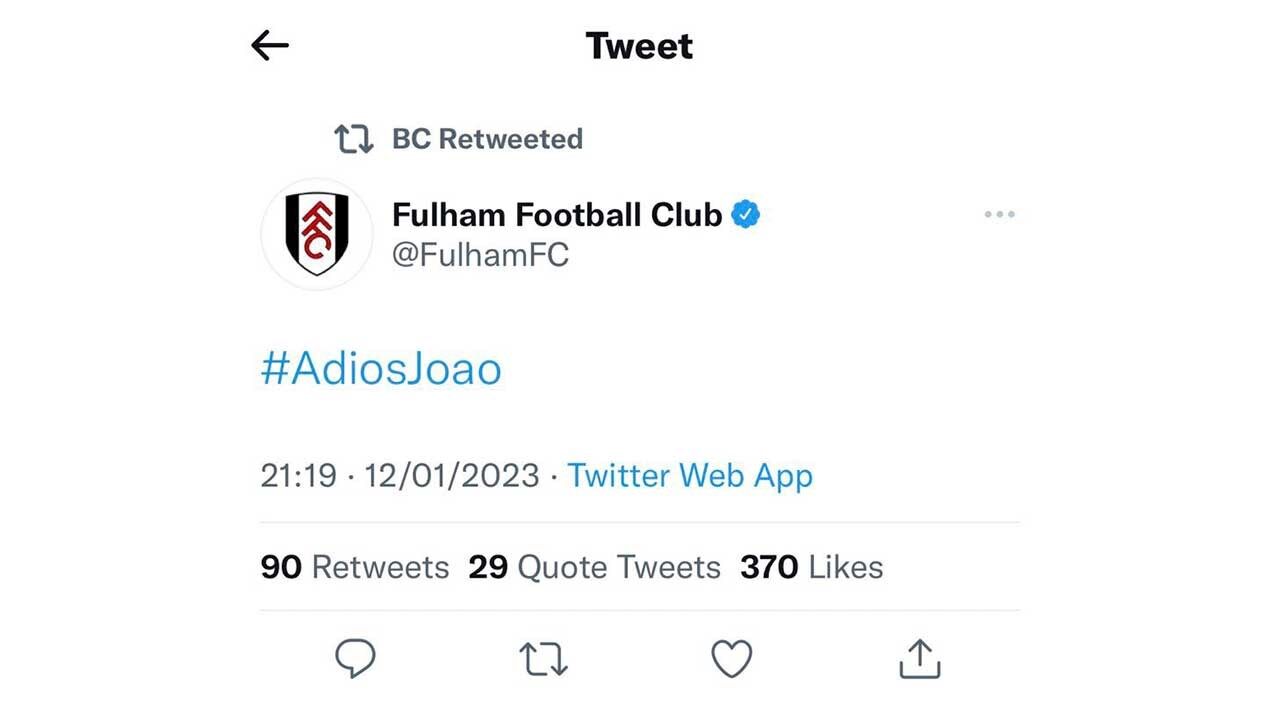Click the blue verified badge

746,214
